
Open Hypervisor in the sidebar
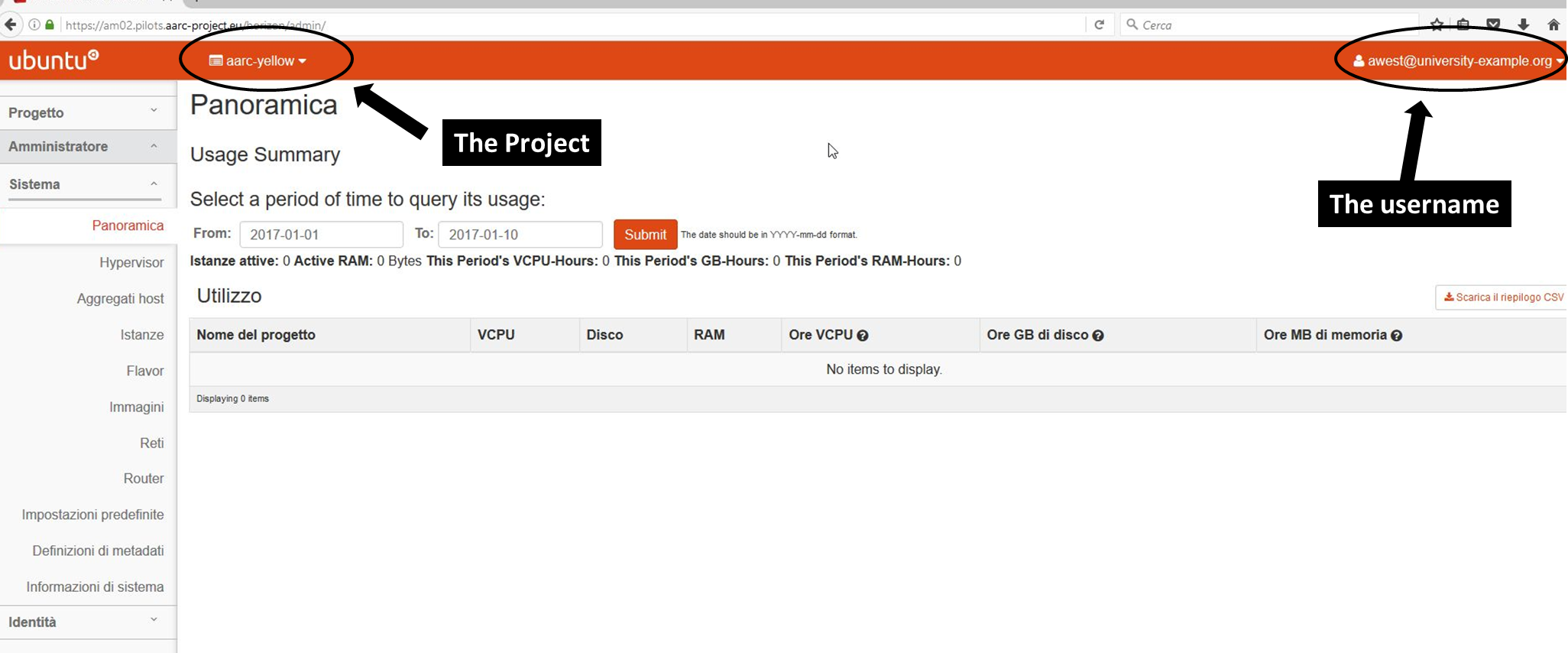coord(131,262)
